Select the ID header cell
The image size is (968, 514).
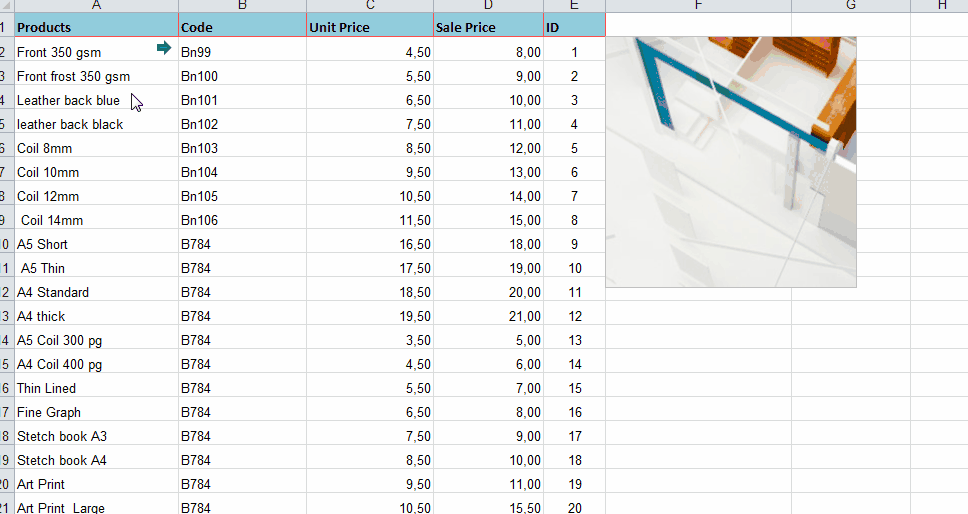coord(574,27)
